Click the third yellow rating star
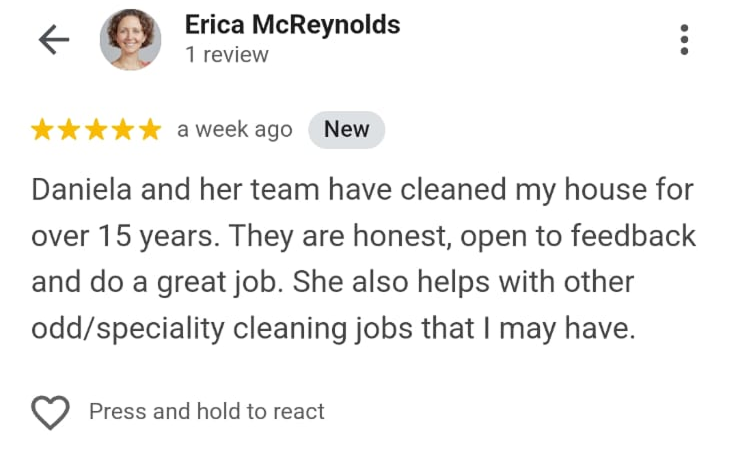This screenshot has width=738, height=455. point(96,129)
